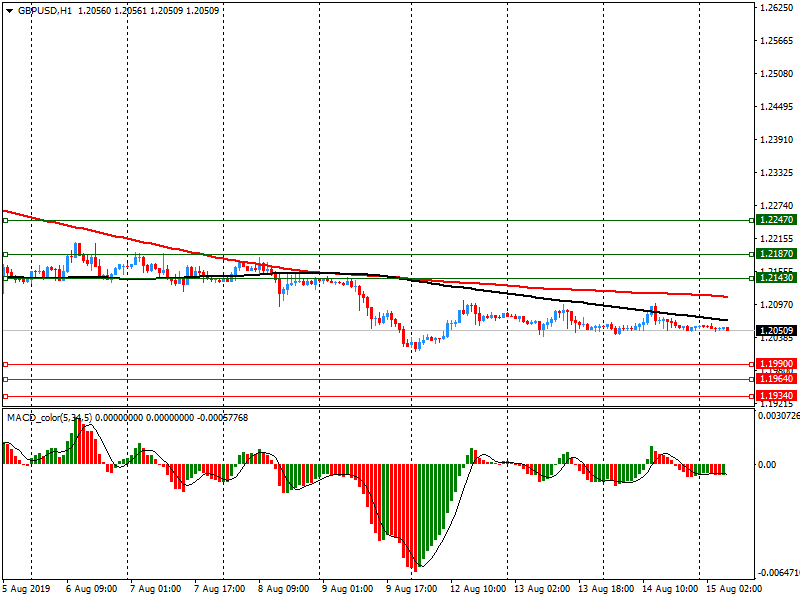
Task: Click the GBPUSD,H1 chart title dropdown arrow
Action: [x=9, y=11]
